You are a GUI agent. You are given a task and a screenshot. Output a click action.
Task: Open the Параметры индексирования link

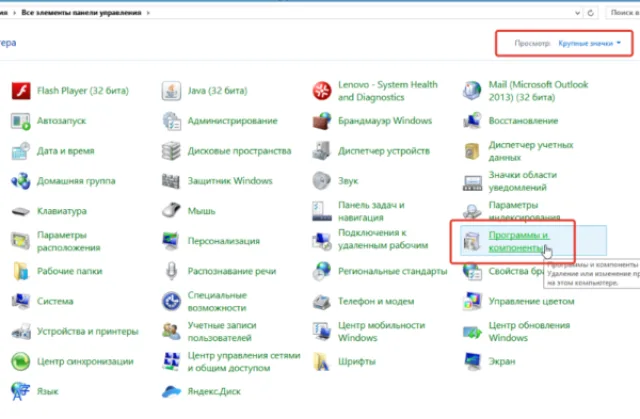click(x=524, y=210)
